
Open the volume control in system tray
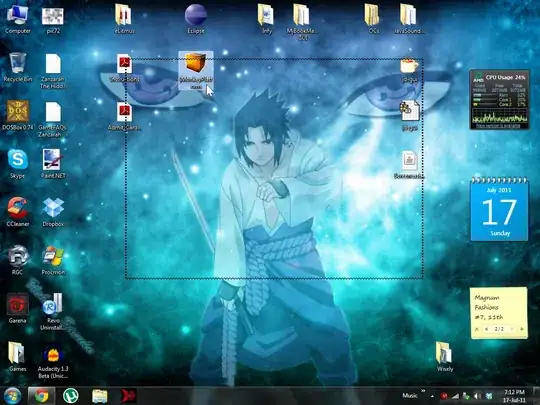point(477,396)
